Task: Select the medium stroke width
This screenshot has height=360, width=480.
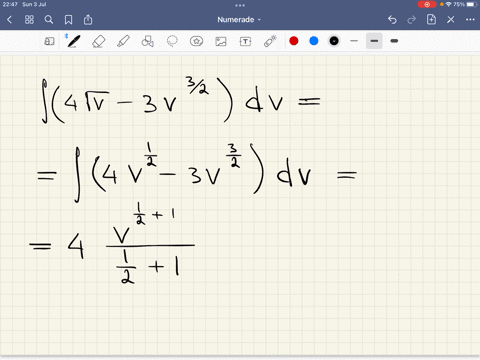Action: tap(374, 41)
